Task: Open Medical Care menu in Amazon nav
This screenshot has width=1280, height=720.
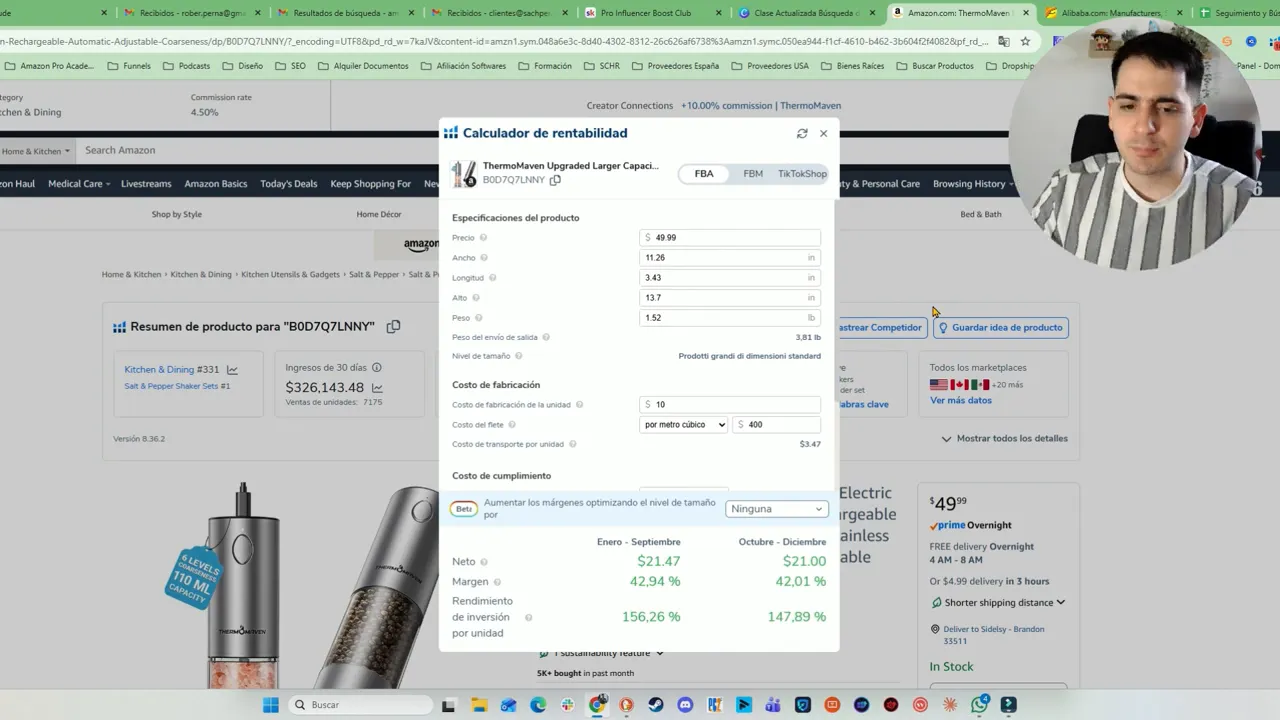Action: (x=79, y=184)
